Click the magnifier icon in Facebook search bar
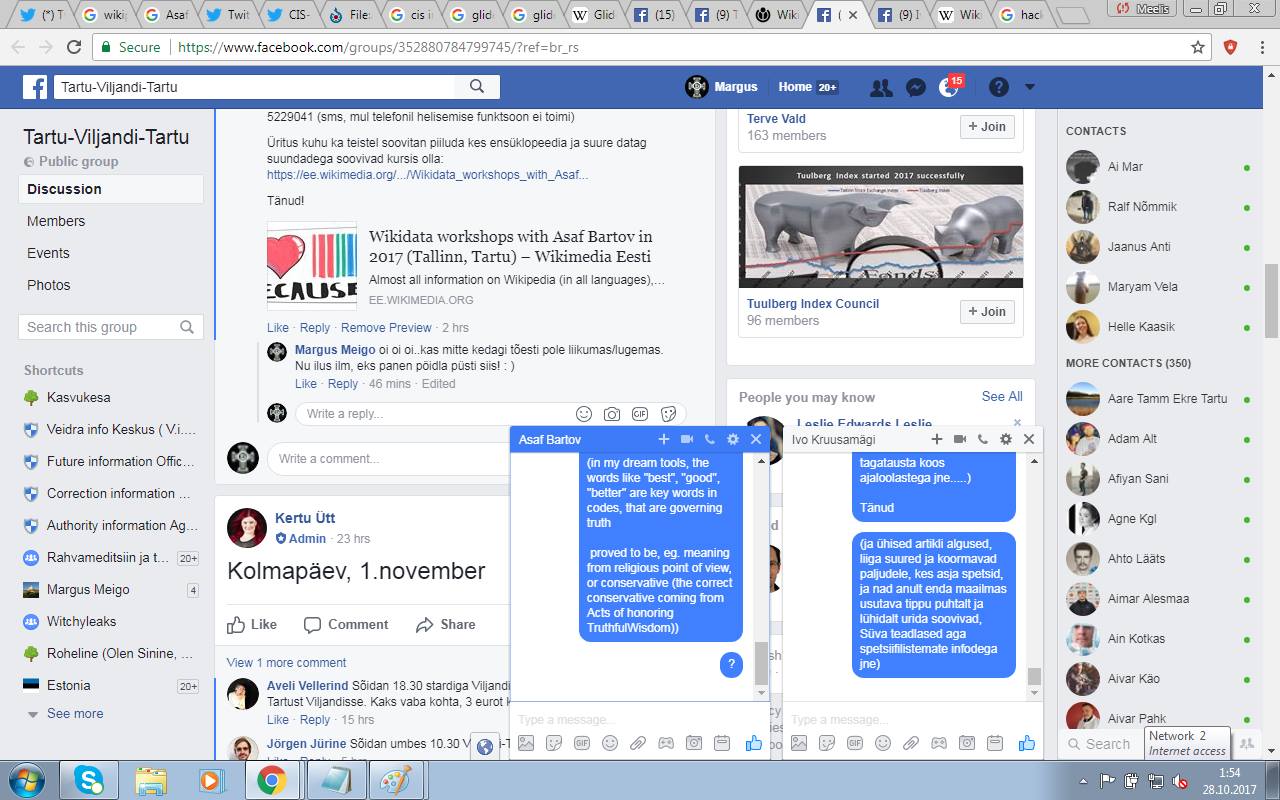This screenshot has height=800, width=1280. click(477, 87)
